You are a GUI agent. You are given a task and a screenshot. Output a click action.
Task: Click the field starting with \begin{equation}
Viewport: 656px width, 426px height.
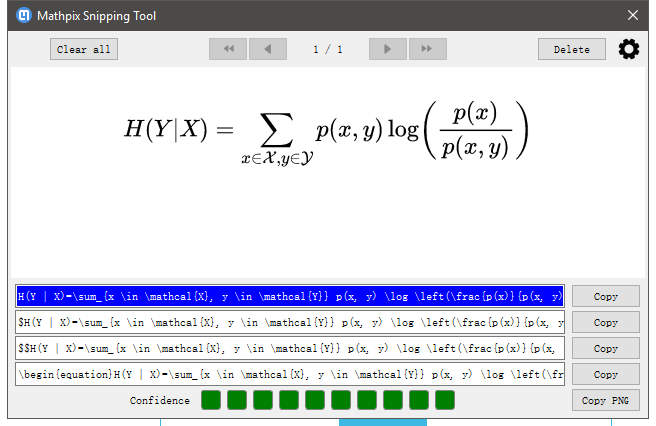coord(290,374)
